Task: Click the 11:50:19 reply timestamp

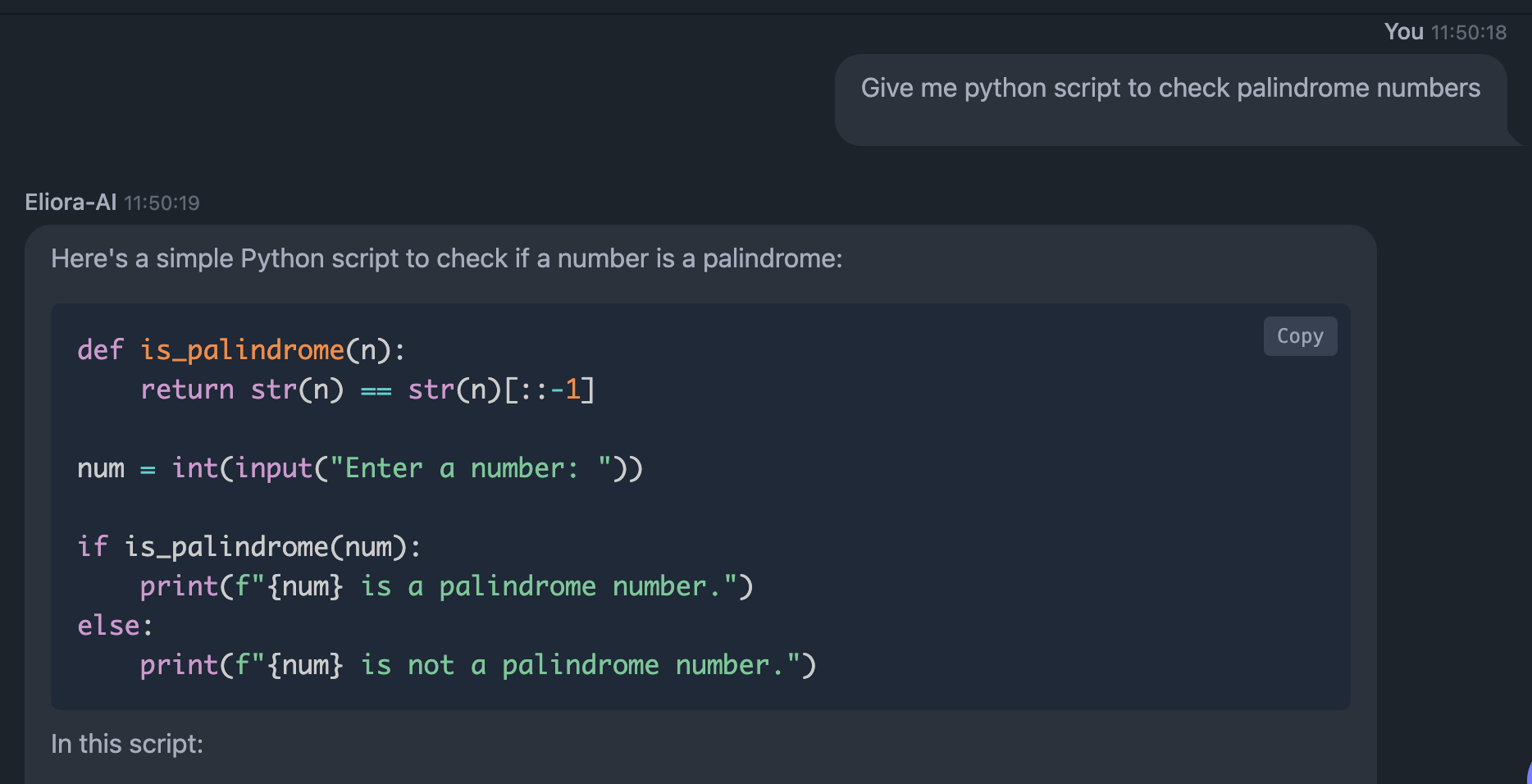Action: (162, 203)
